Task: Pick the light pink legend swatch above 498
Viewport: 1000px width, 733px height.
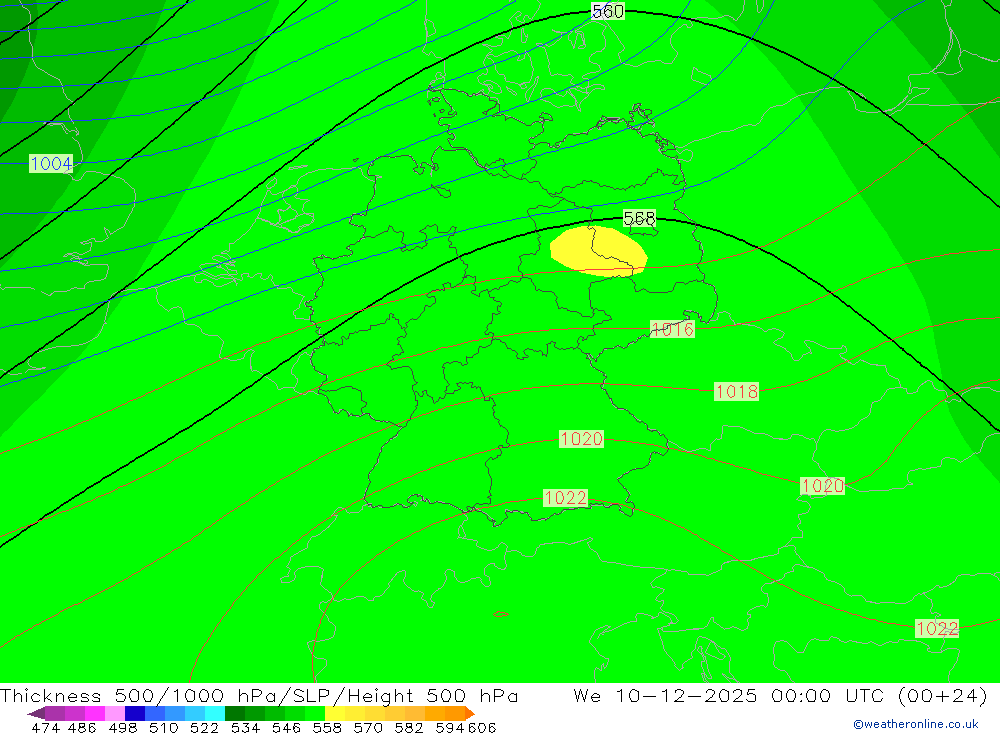Action: click(115, 713)
